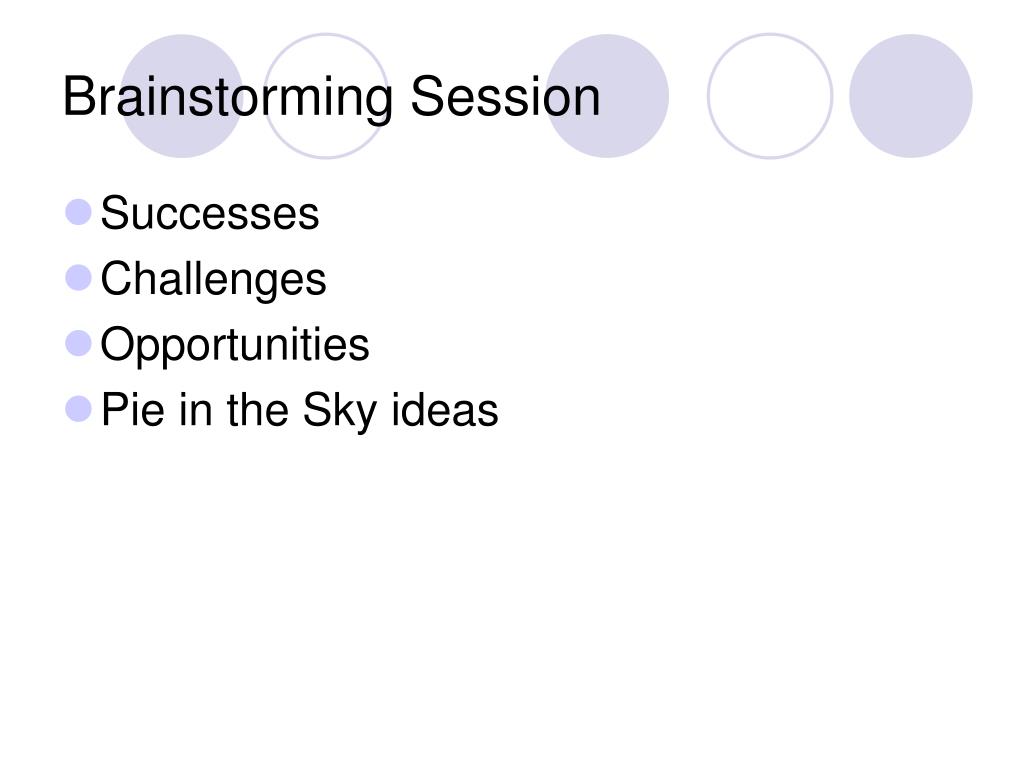This screenshot has height=768, width=1024.
Task: Click the bullet dot beside Successes
Action: (78, 212)
